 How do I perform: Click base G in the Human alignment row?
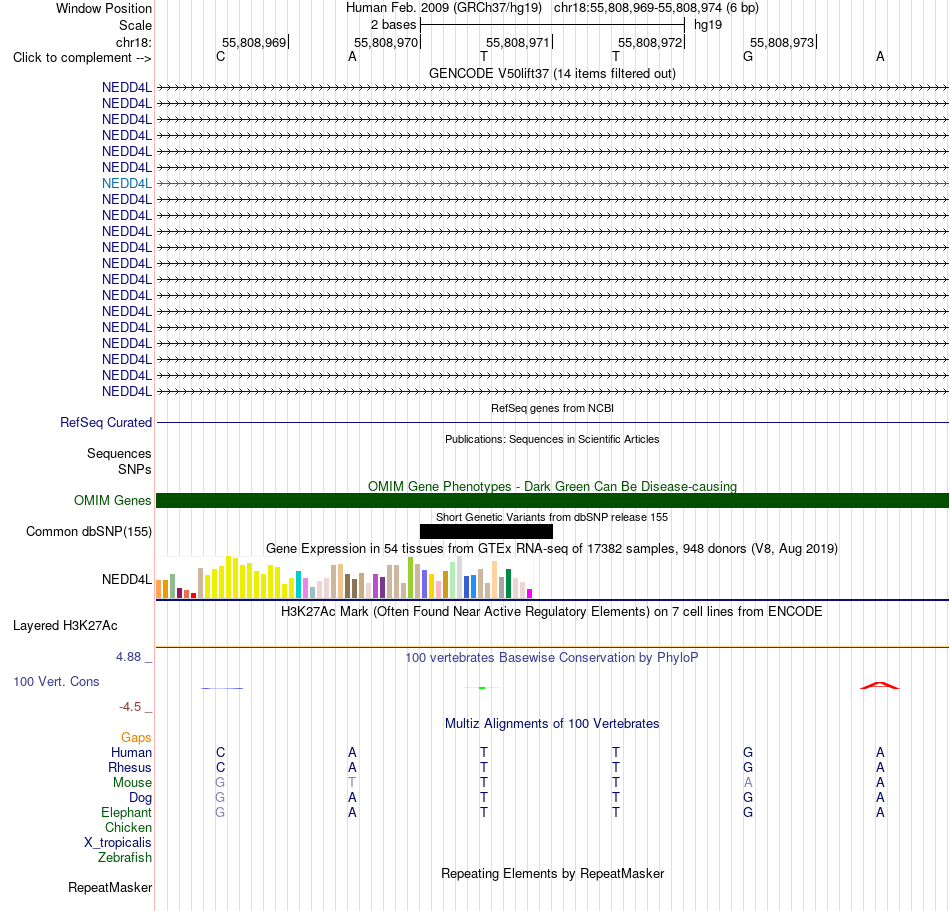point(748,752)
